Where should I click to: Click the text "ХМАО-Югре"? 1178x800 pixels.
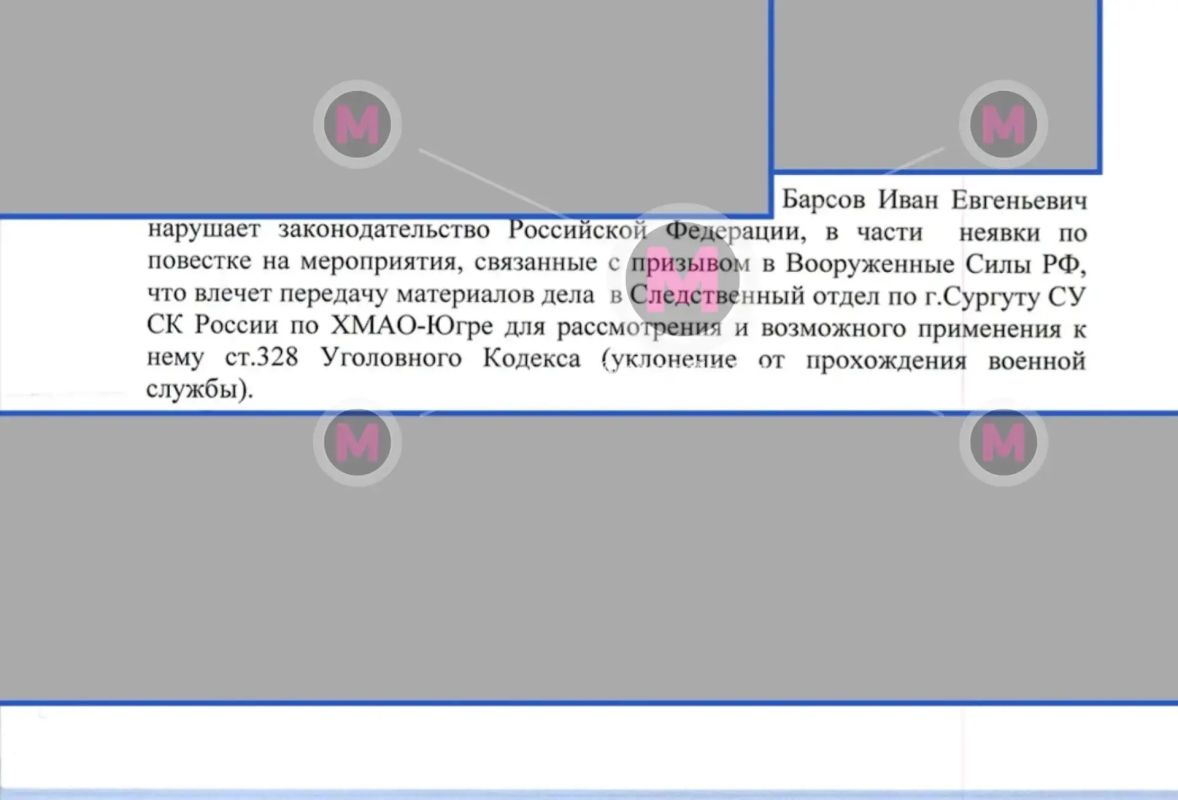(x=412, y=327)
